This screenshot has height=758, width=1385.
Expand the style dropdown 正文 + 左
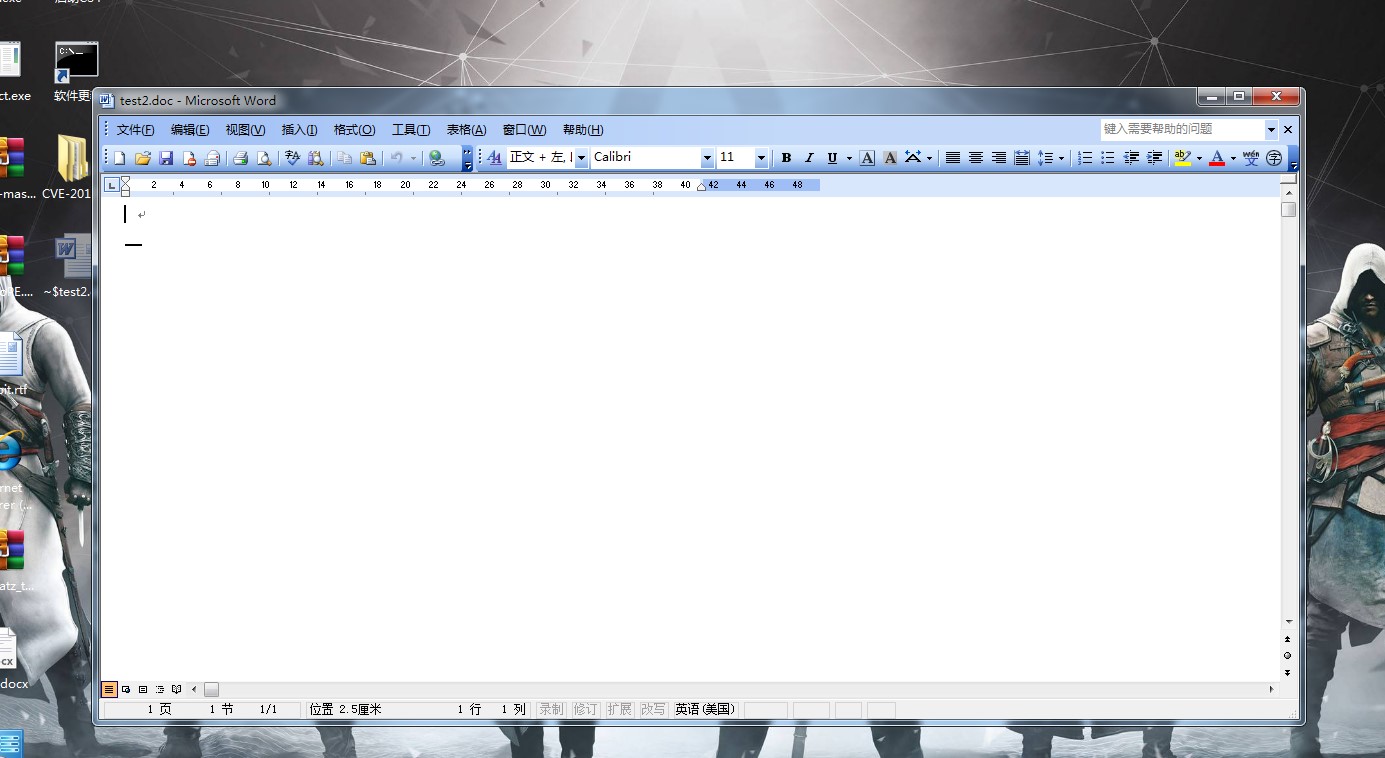coord(582,158)
